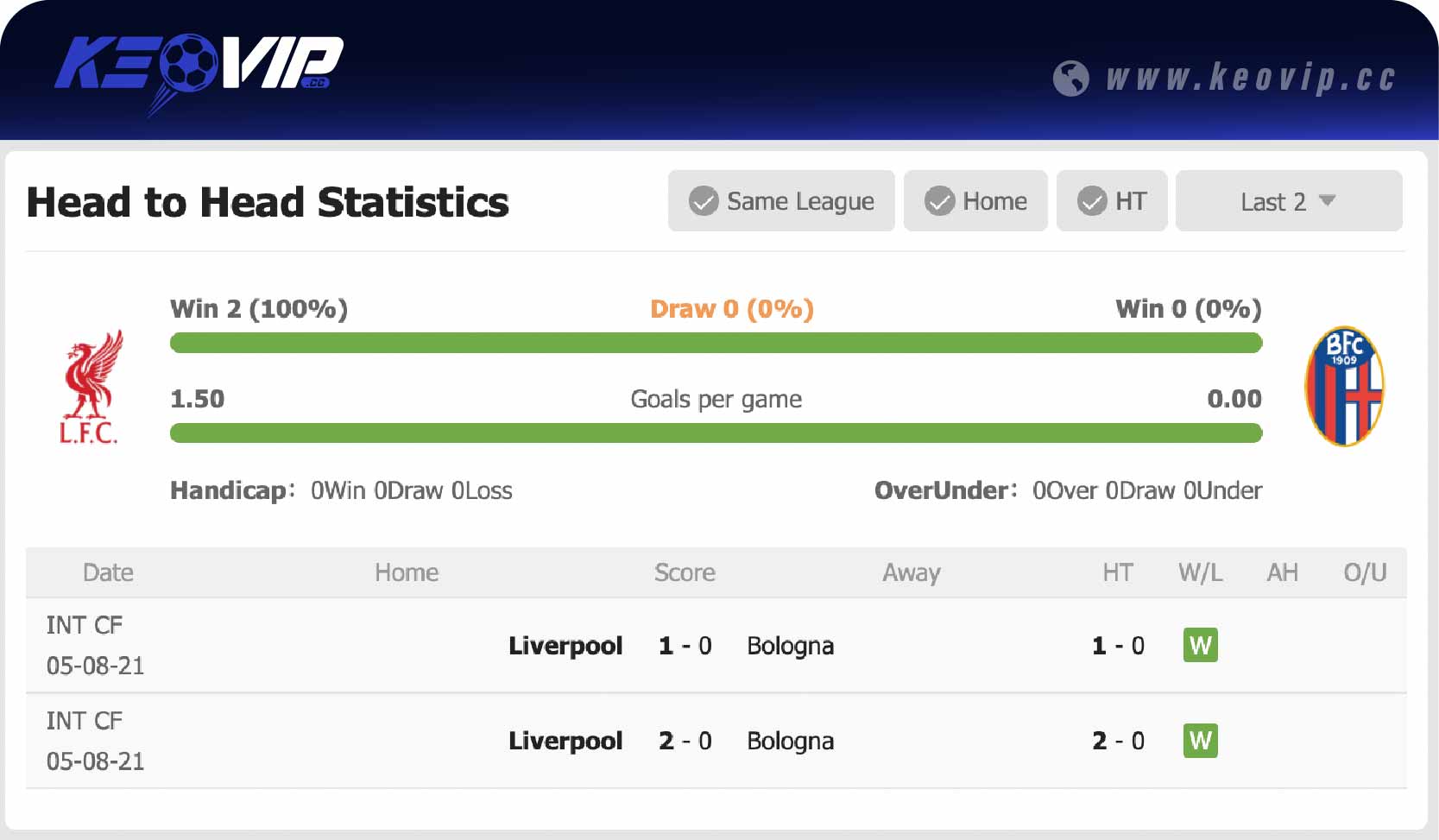
Task: Click the Head to Head Statistics heading
Action: (x=268, y=202)
